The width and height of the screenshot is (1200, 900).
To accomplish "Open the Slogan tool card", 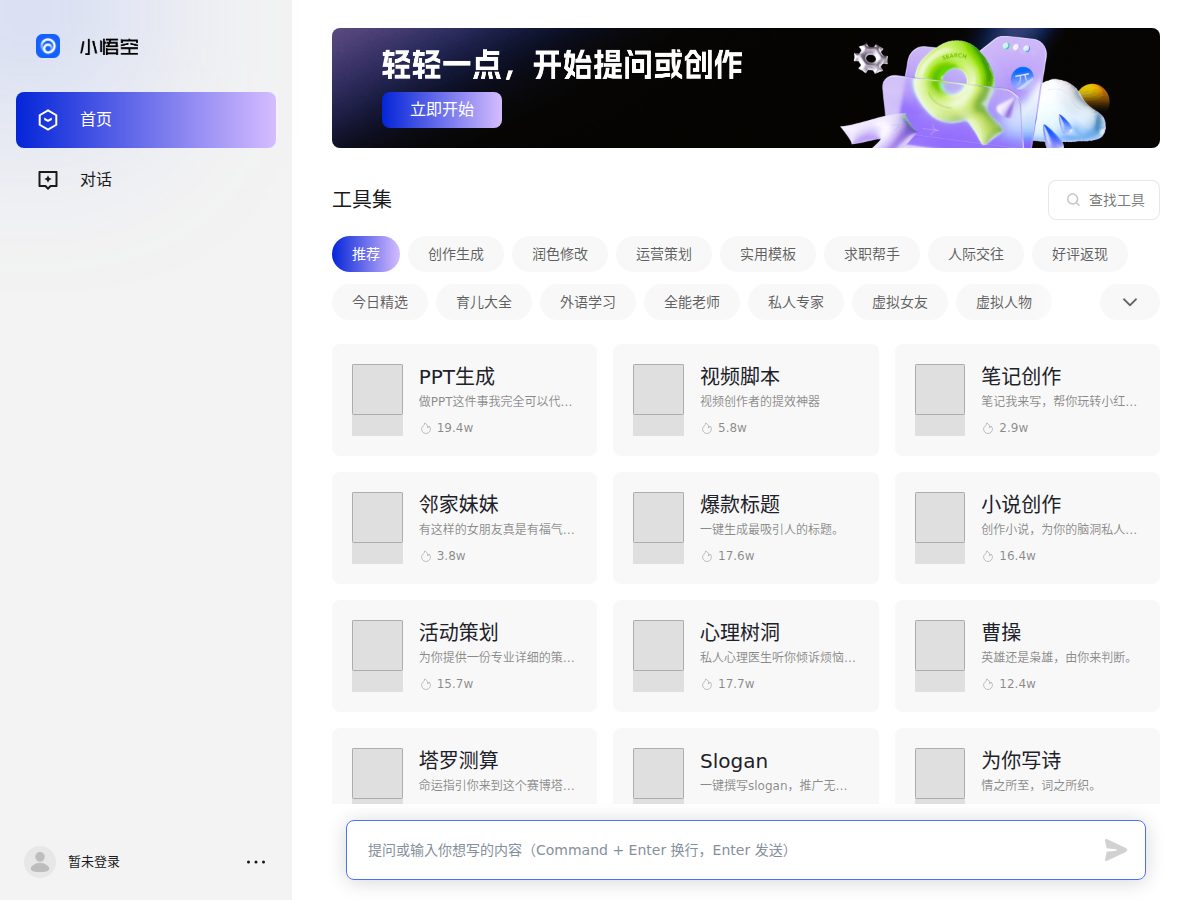I will click(746, 766).
